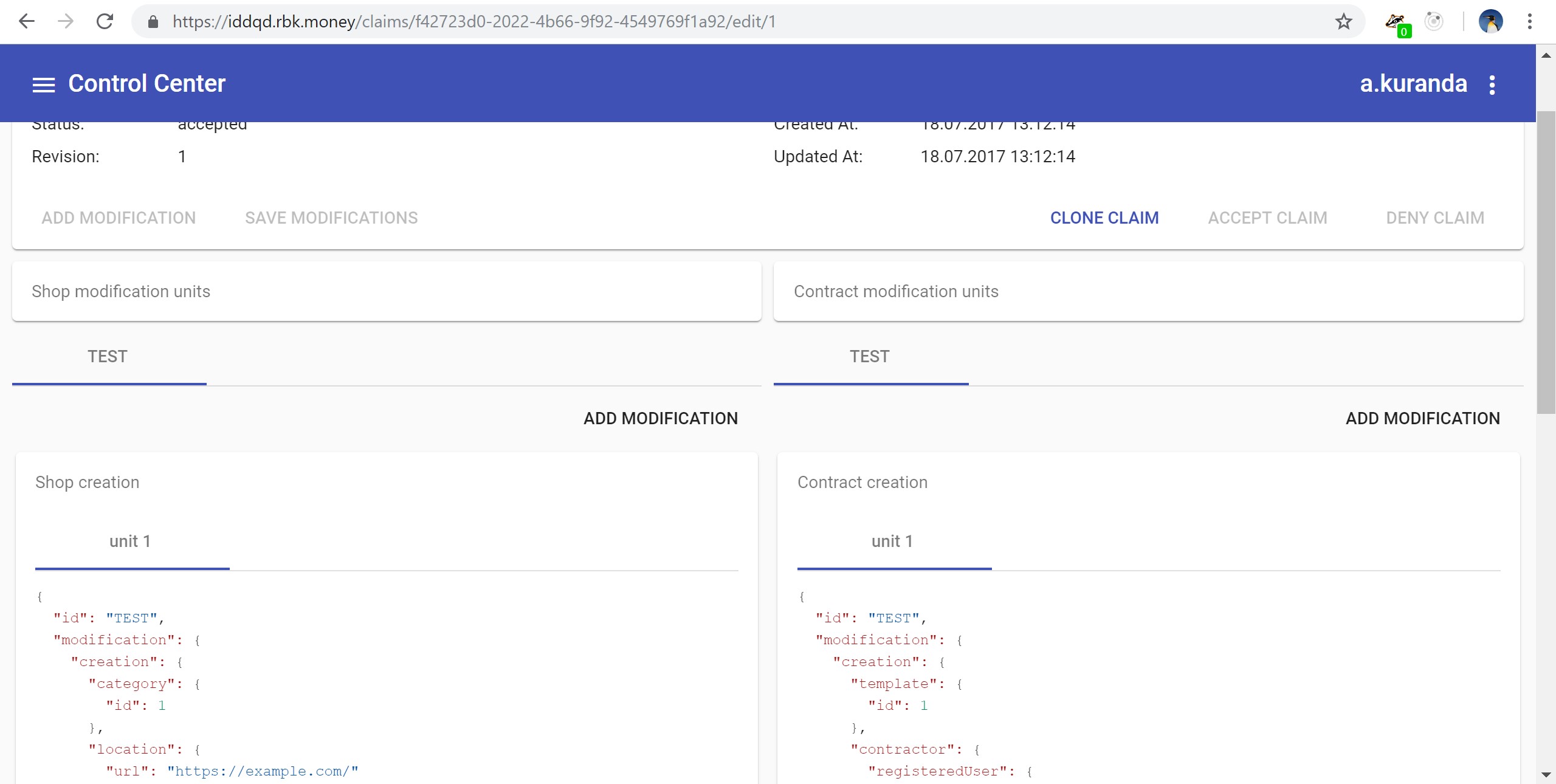Click the extension icon with the green badge

[x=1396, y=23]
